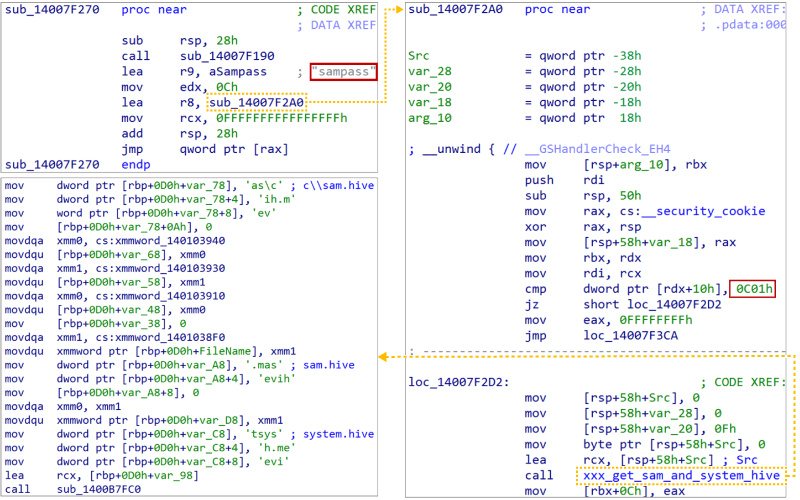Click the xxx_get_sam_and_system_hive call
This screenshot has width=800, height=500.
[682, 476]
